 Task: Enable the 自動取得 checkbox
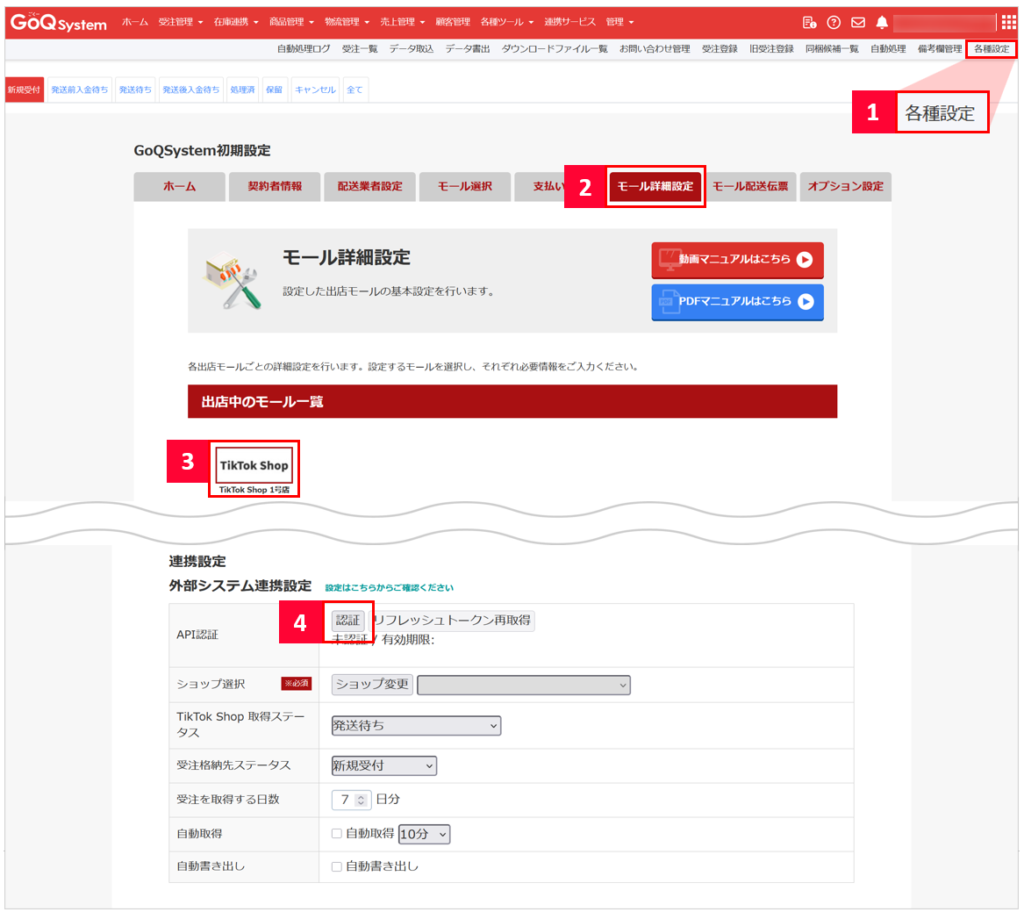[337, 833]
